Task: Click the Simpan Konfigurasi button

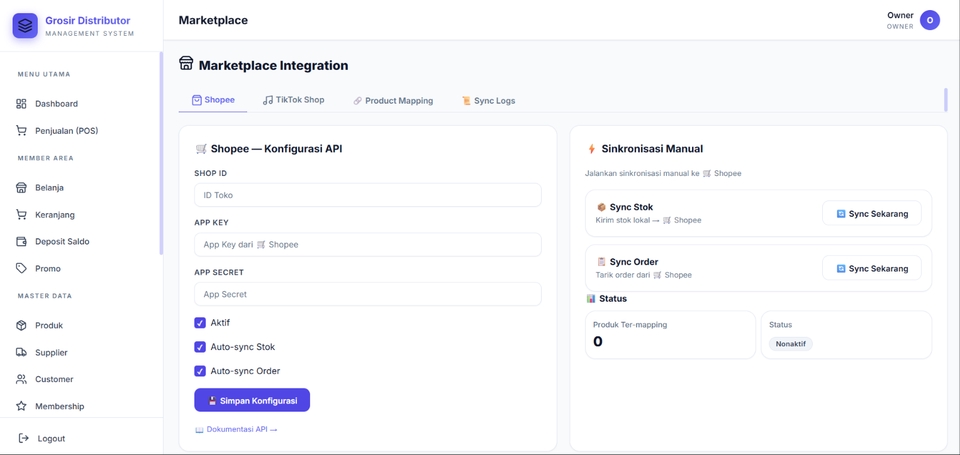Action: coord(252,400)
